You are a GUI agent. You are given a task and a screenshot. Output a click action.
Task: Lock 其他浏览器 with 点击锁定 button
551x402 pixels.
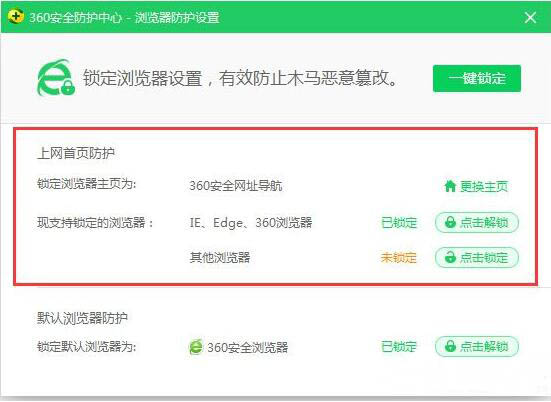477,258
